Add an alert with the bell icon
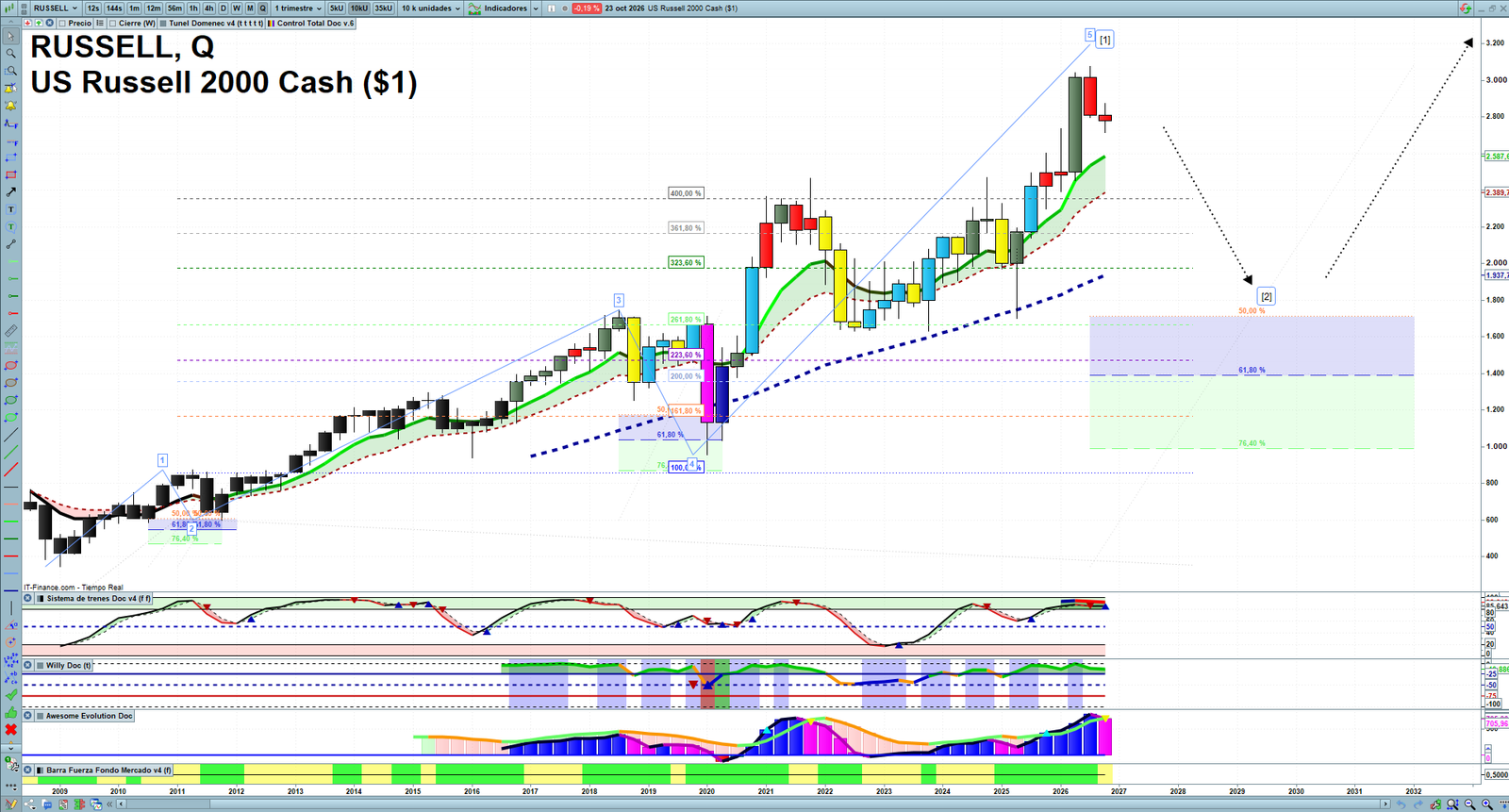1509x812 pixels. 10,106
